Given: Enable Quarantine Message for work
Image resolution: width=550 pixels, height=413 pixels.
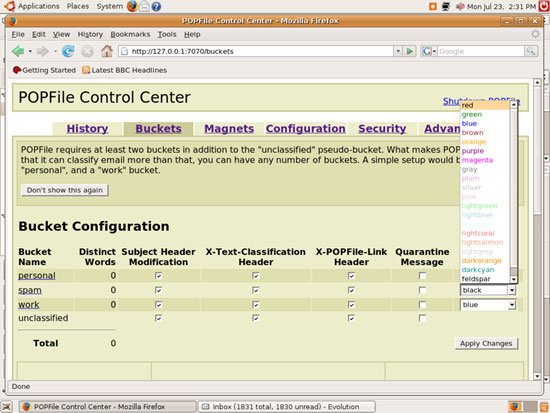Looking at the screenshot, I should tap(422, 305).
